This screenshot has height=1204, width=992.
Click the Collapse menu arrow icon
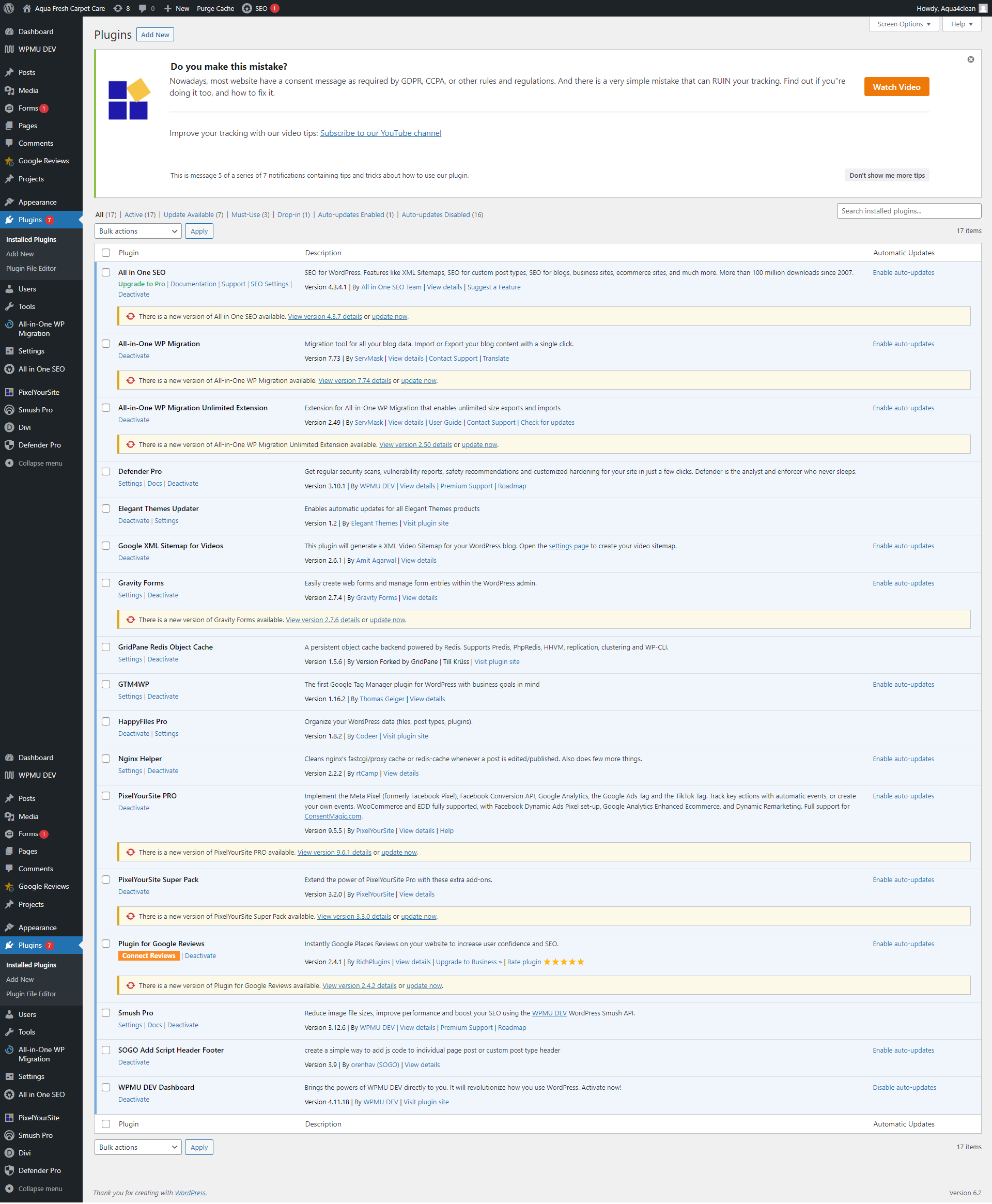coord(9,463)
